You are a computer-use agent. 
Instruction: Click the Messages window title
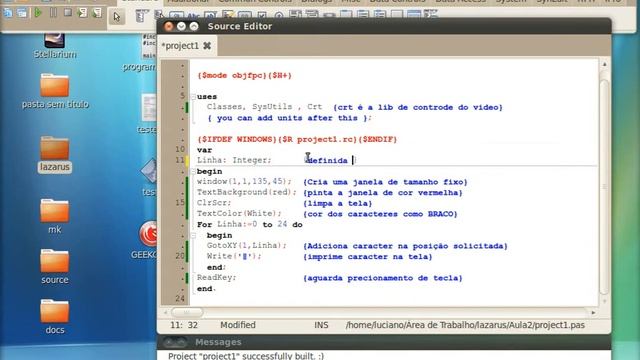tap(218, 342)
